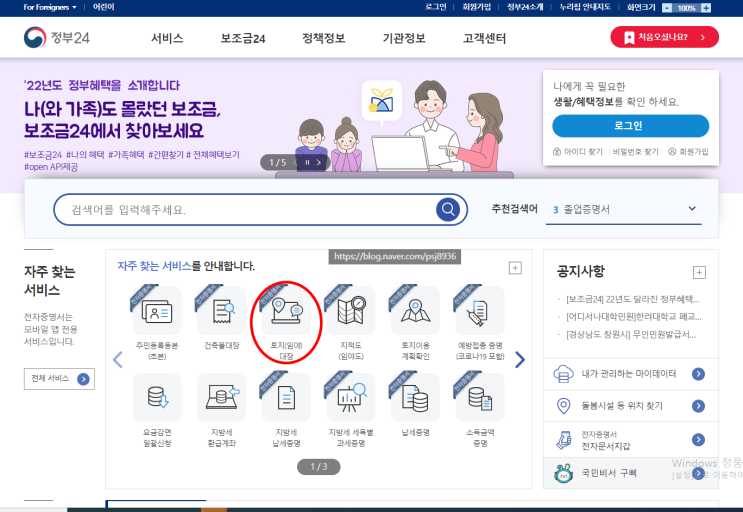Screen dimensions: 743x512
Task: Decrease screen size with minus button
Action: point(667,8)
